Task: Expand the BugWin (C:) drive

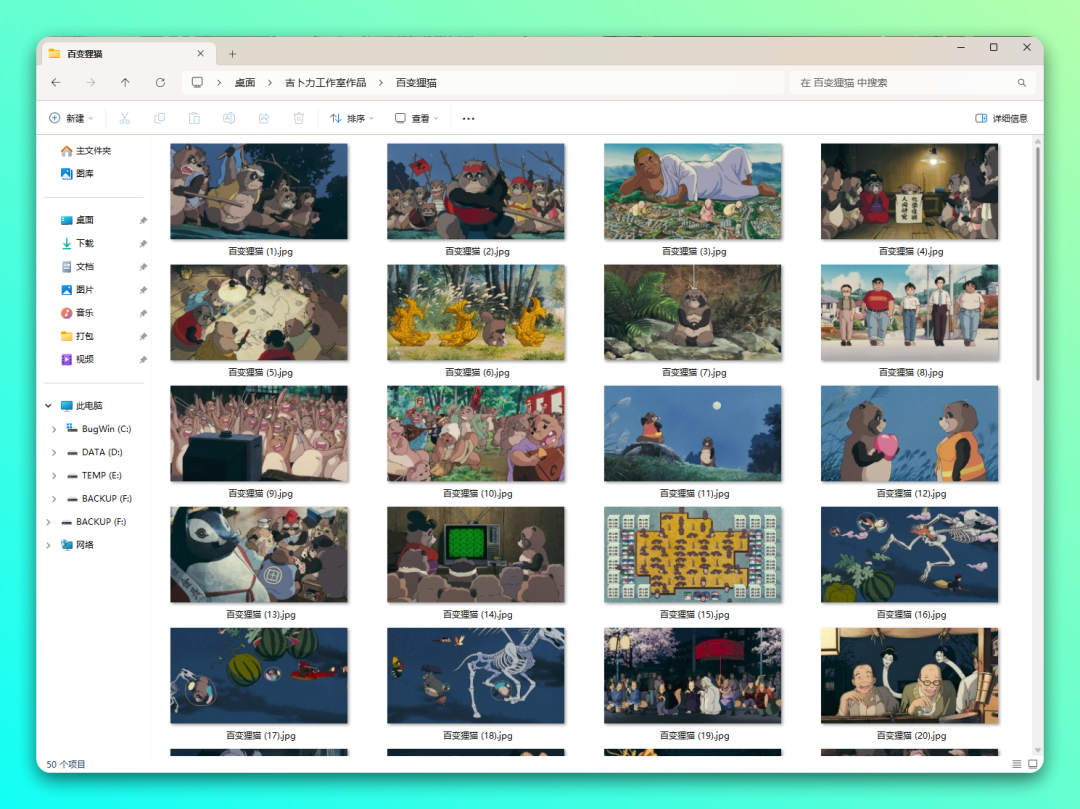Action: pos(54,429)
